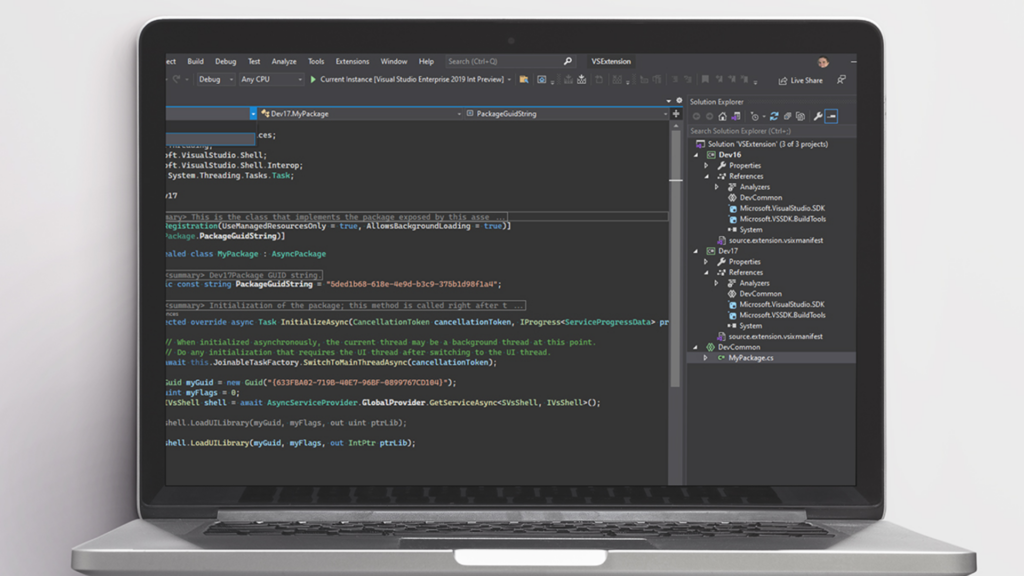
Task: Collapse the Dev16 project node
Action: [696, 155]
